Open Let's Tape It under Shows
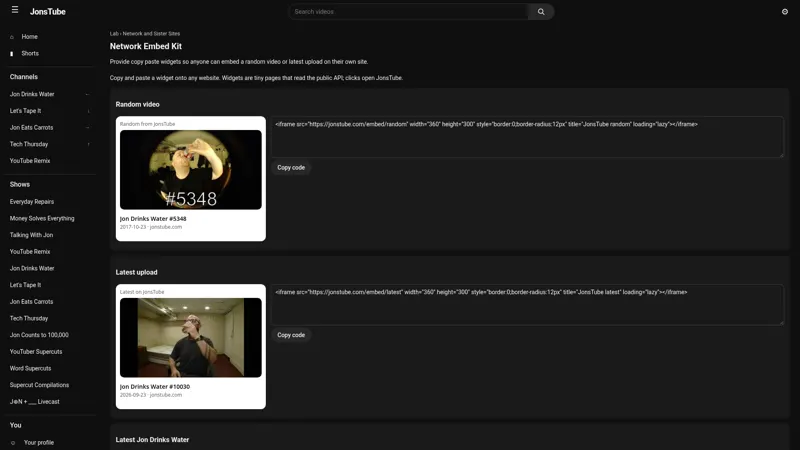Image resolution: width=800 pixels, height=450 pixels. click(25, 285)
